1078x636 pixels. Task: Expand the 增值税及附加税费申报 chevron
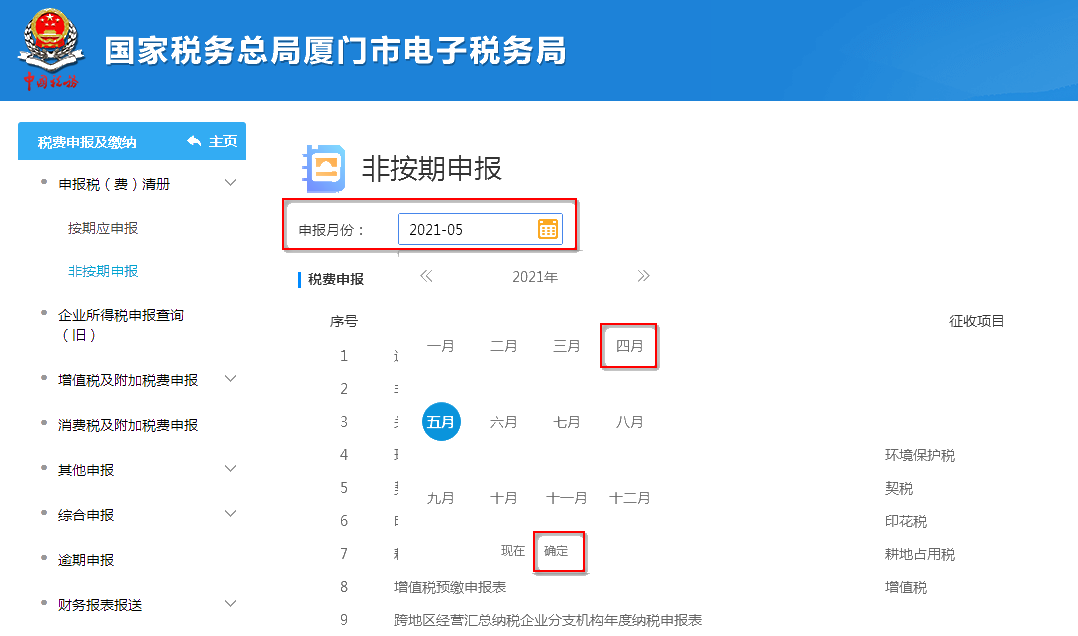231,379
